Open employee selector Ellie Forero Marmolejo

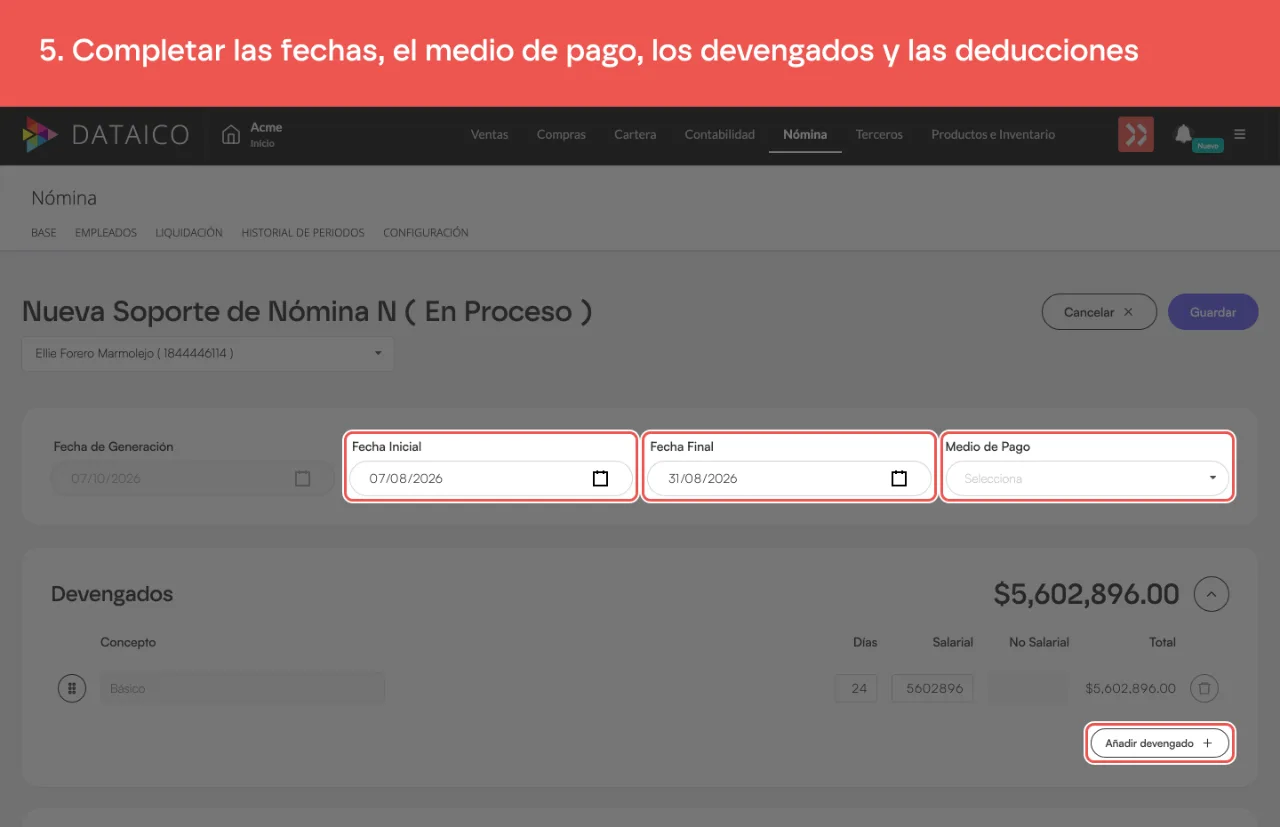(208, 353)
